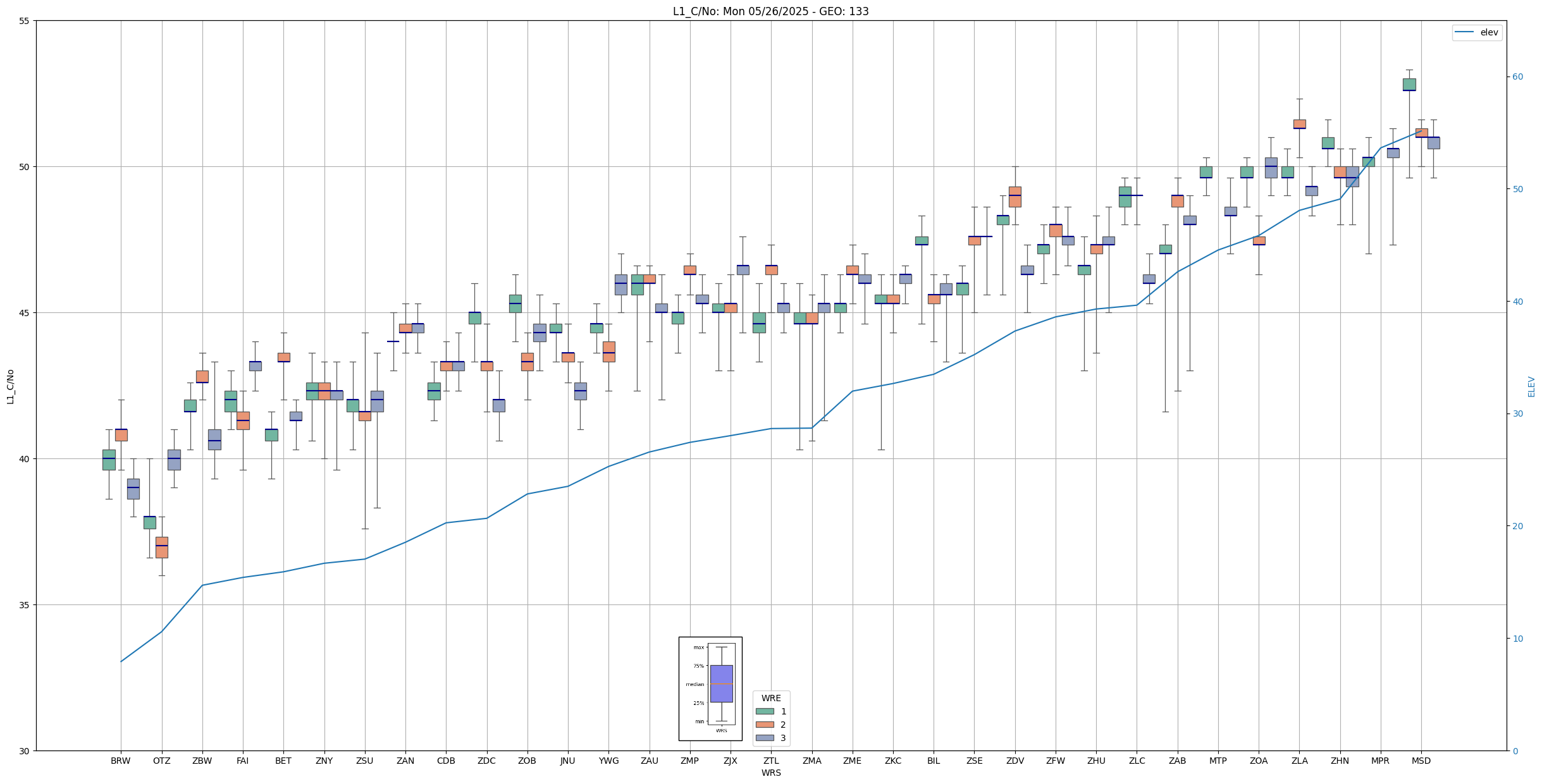Screen dimensions: 1542x784
Task: Click the WRE legend title
Action: 770,698
